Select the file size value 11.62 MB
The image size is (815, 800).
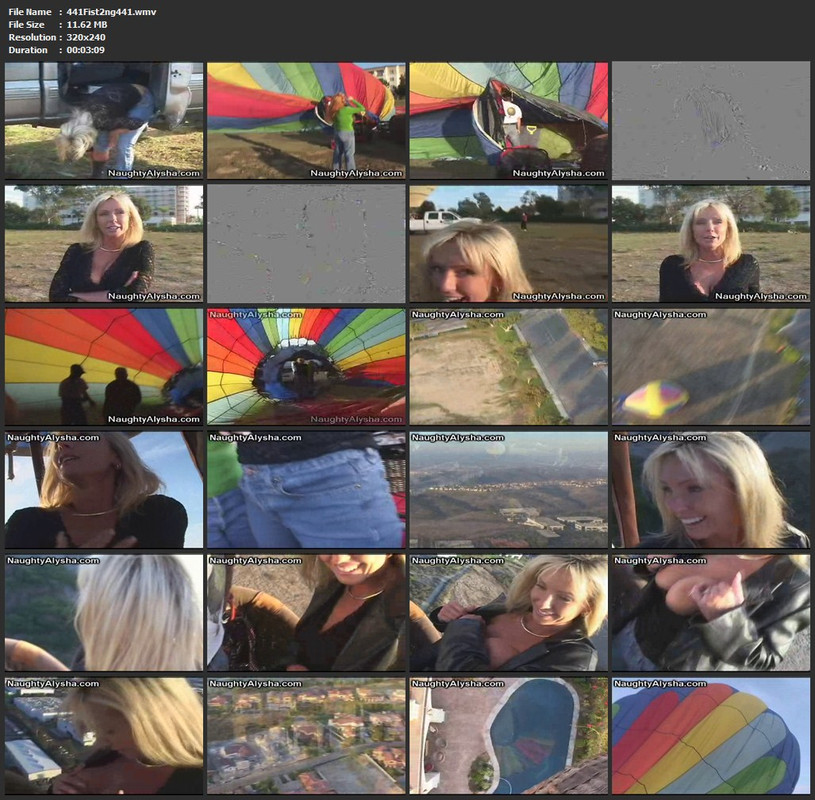click(x=87, y=24)
